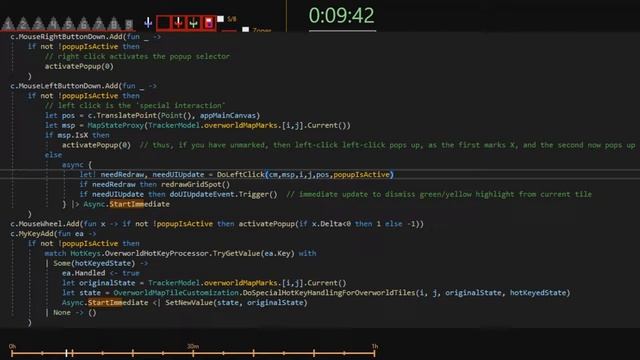Click the green sword item box
Image resolution: width=640 pixels, height=360 pixels.
[x=193, y=23]
